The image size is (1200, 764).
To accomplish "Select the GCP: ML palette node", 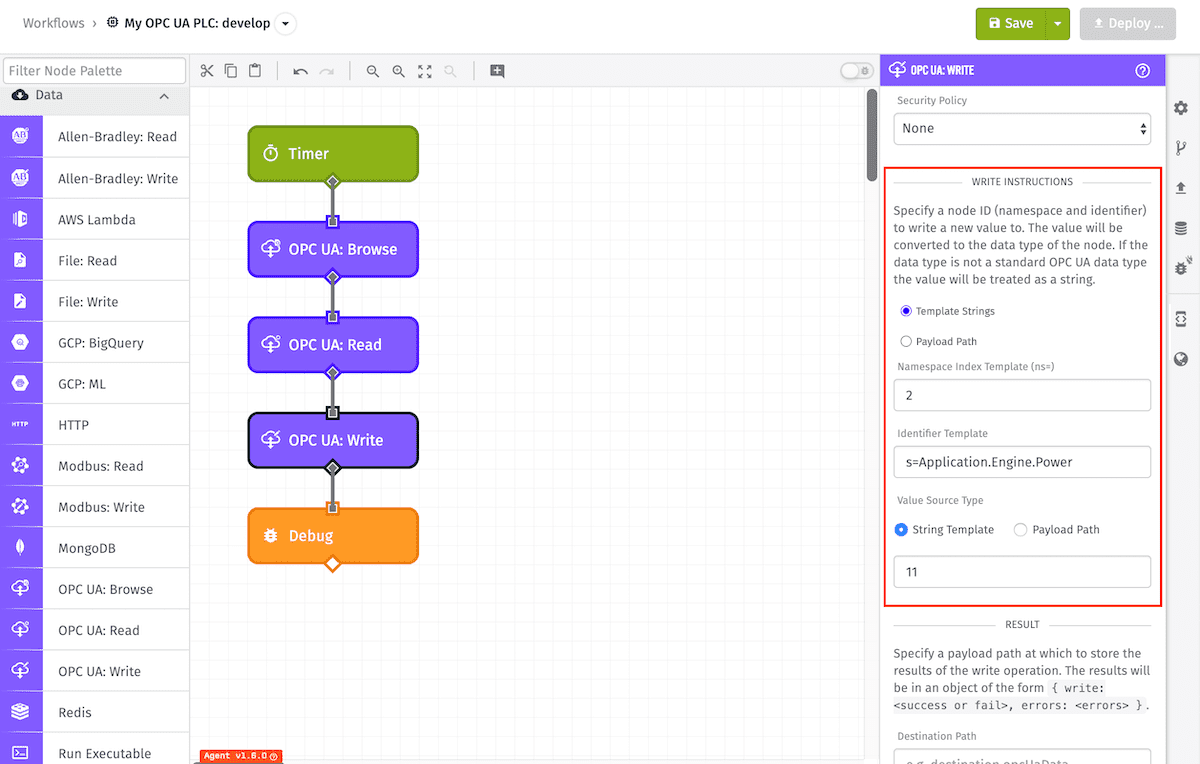I will (x=95, y=384).
